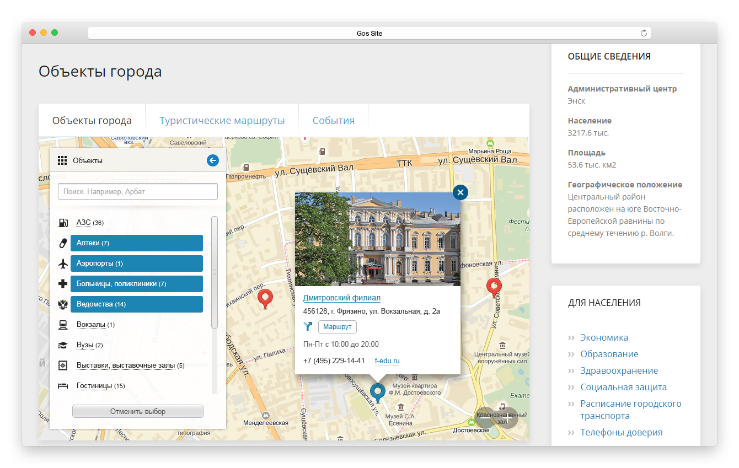Click the building photo in popup
Screen dimensions: 739x468
tap(378, 238)
